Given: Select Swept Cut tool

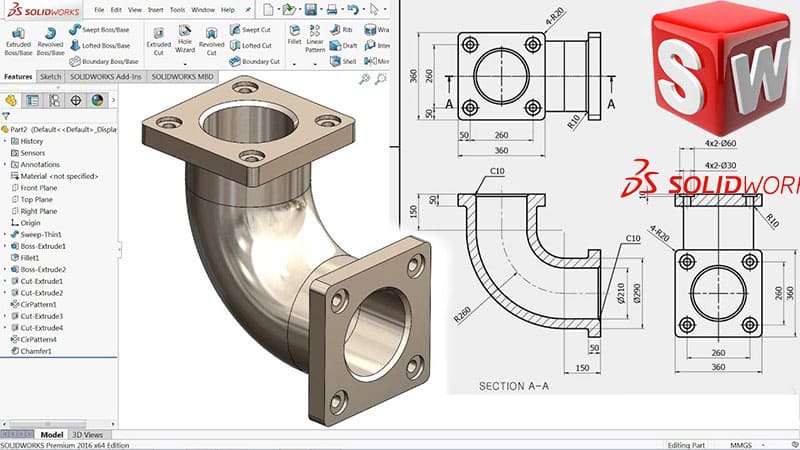Looking at the screenshot, I should 250,30.
